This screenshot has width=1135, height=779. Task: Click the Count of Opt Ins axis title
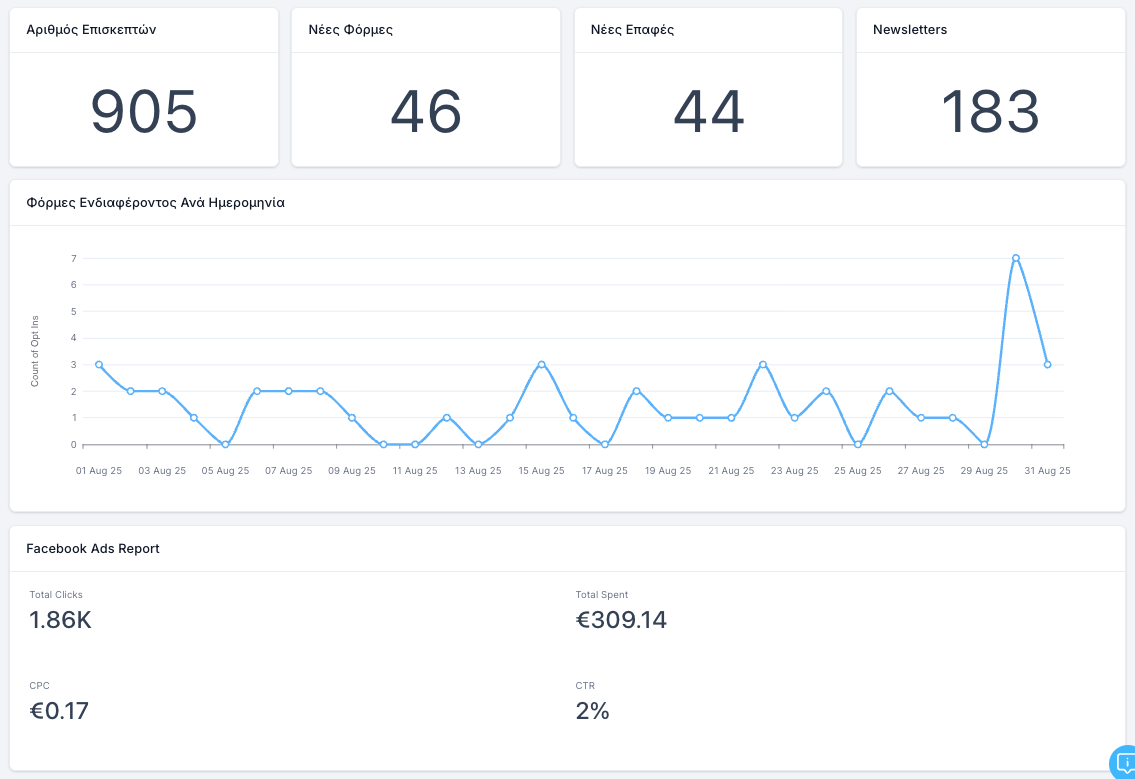coord(35,351)
